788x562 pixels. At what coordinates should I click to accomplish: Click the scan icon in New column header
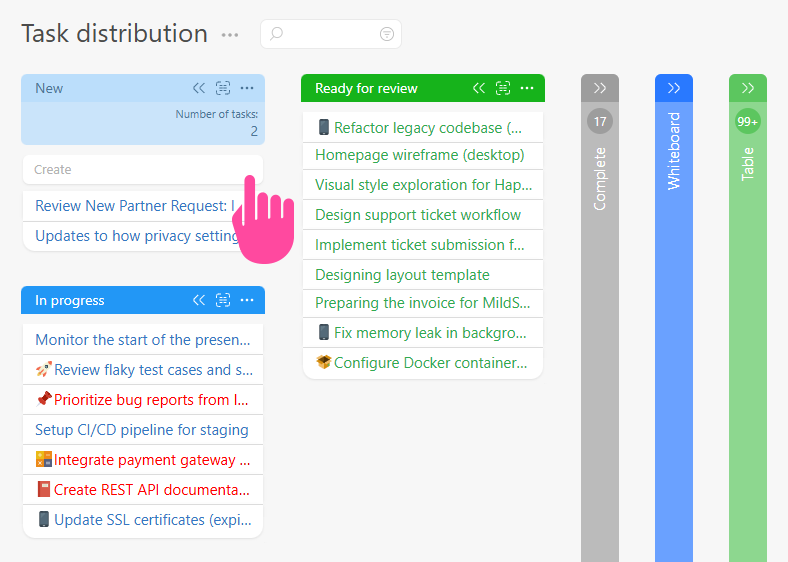point(223,88)
